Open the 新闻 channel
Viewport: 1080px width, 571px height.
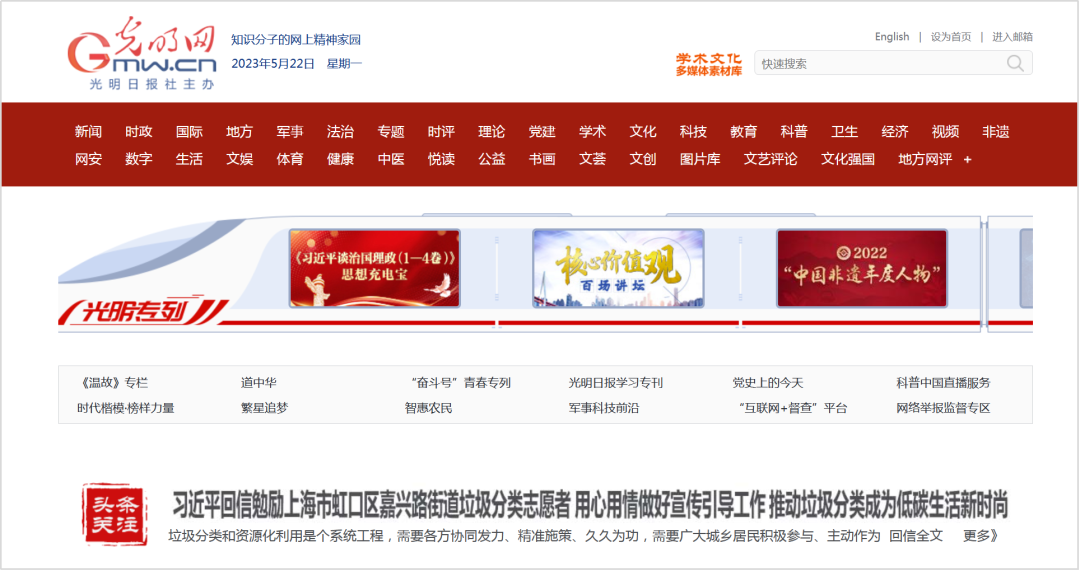click(x=88, y=132)
